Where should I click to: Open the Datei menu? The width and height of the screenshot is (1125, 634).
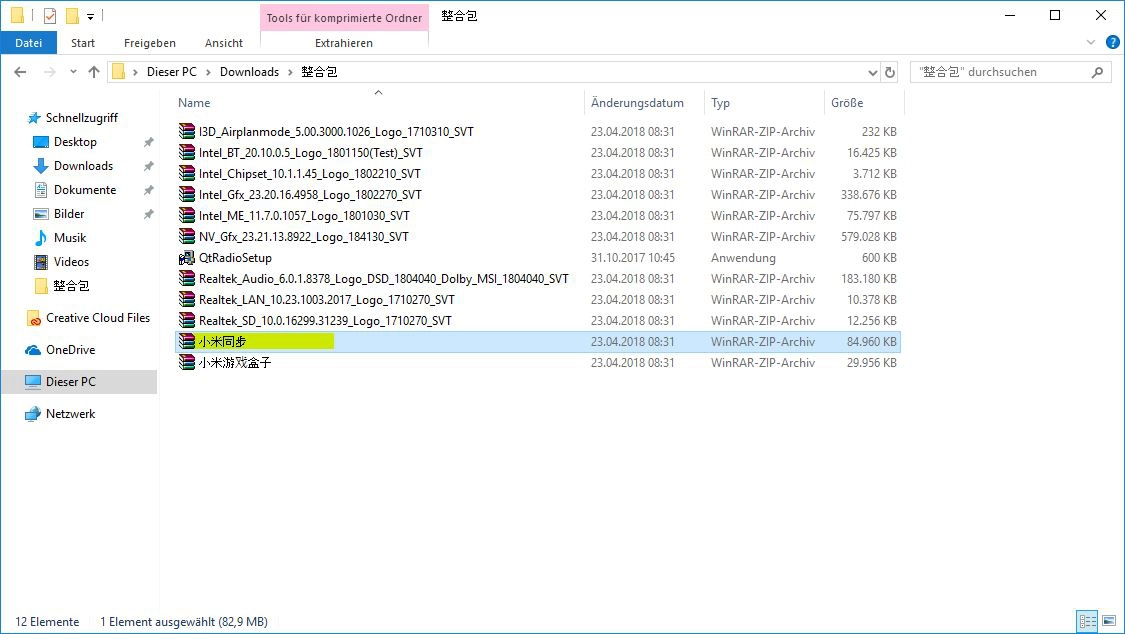pyautogui.click(x=29, y=43)
